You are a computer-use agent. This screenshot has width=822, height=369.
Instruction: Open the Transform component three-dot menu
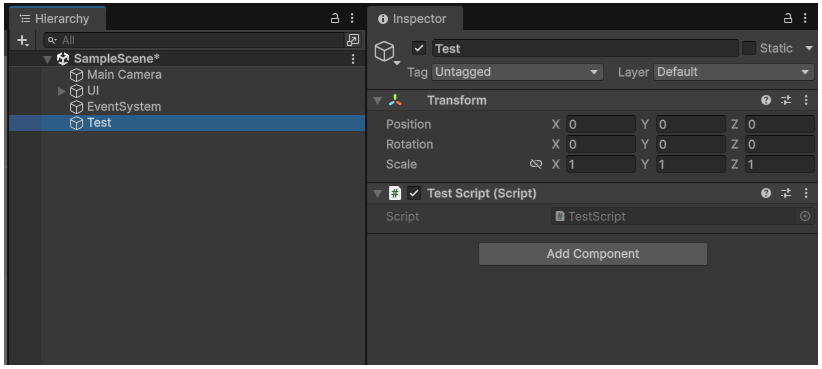(806, 101)
